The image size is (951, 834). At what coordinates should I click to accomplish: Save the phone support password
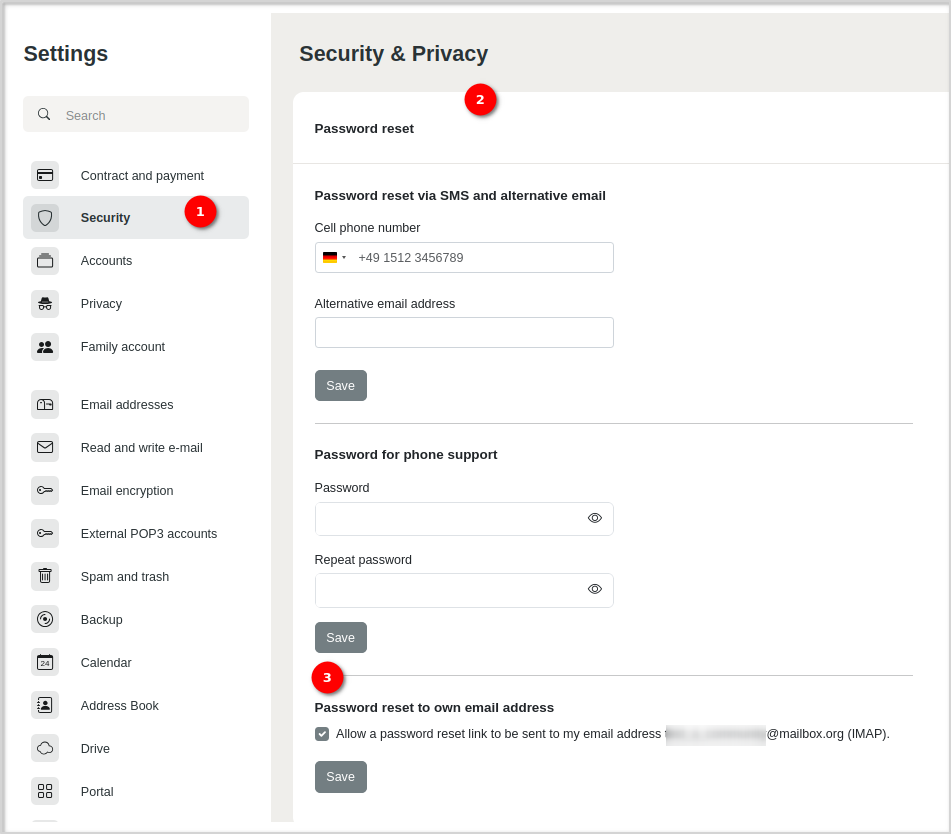340,638
